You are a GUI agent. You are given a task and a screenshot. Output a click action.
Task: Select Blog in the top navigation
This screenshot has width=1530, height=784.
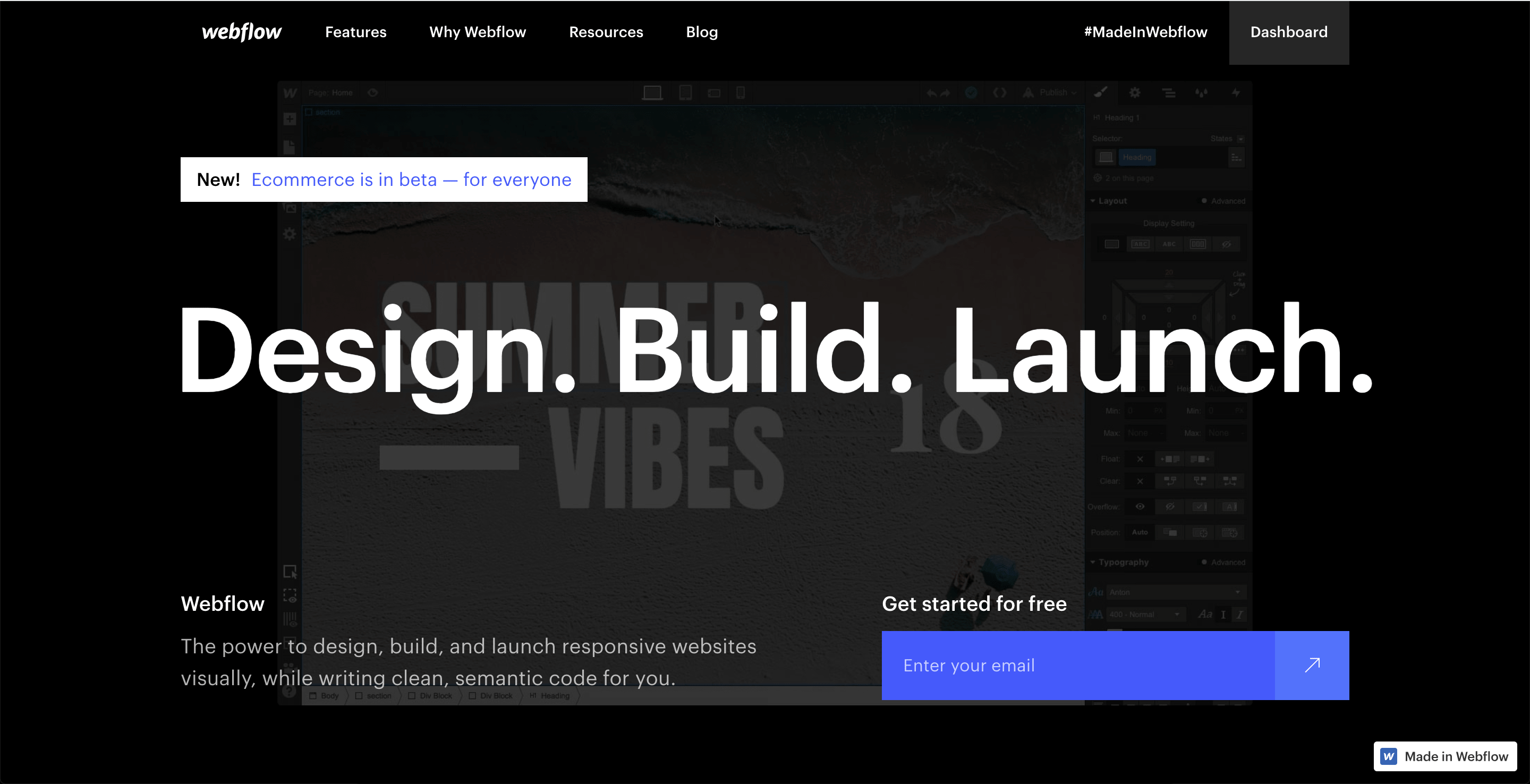pyautogui.click(x=701, y=32)
